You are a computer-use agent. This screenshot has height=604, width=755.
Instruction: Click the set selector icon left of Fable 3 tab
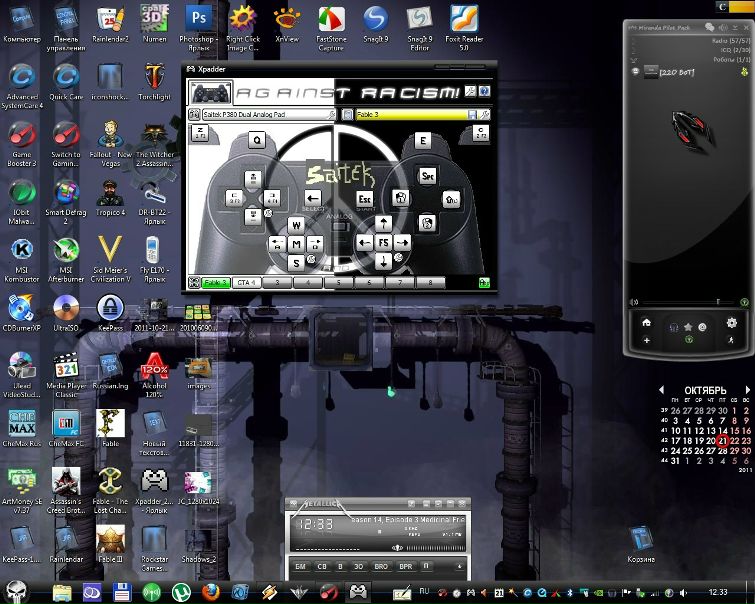coord(194,283)
